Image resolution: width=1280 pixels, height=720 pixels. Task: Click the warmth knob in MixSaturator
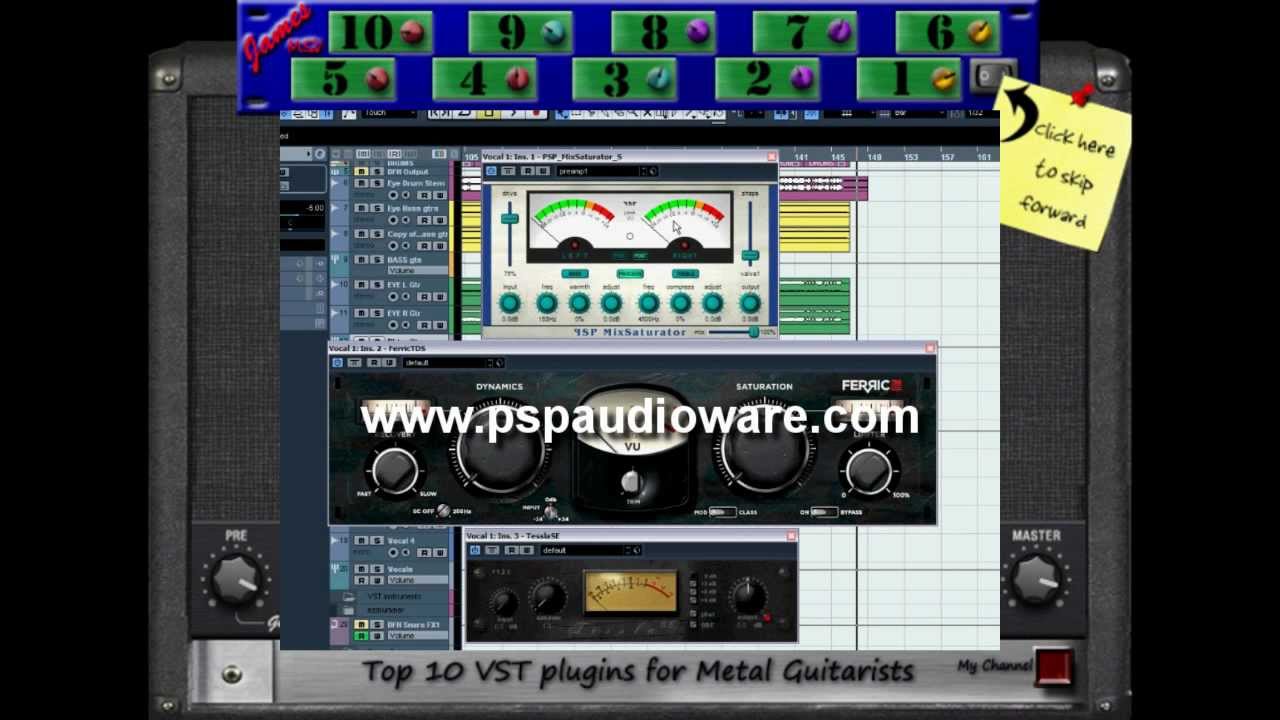[579, 303]
